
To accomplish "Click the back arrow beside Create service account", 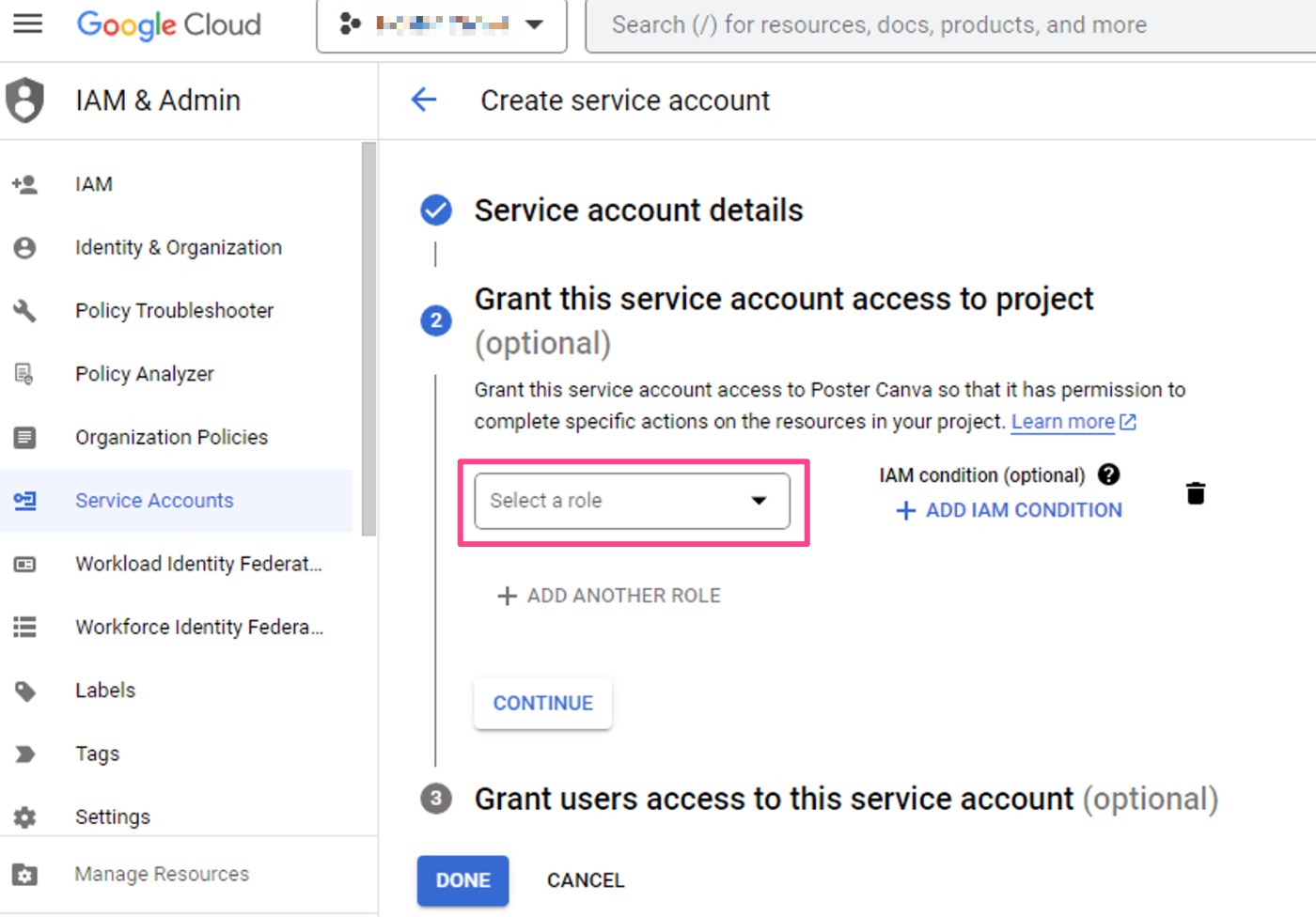I will [424, 101].
